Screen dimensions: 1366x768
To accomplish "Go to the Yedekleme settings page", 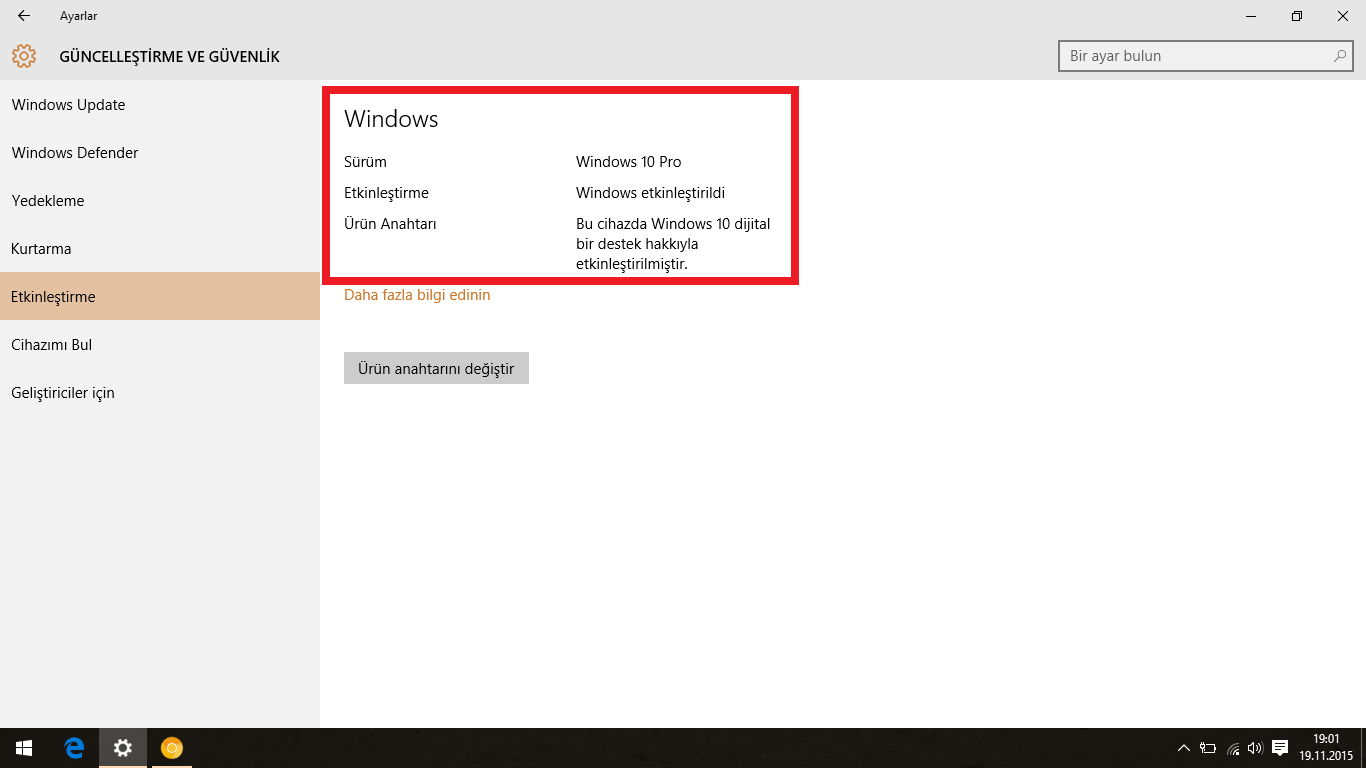I will 48,201.
